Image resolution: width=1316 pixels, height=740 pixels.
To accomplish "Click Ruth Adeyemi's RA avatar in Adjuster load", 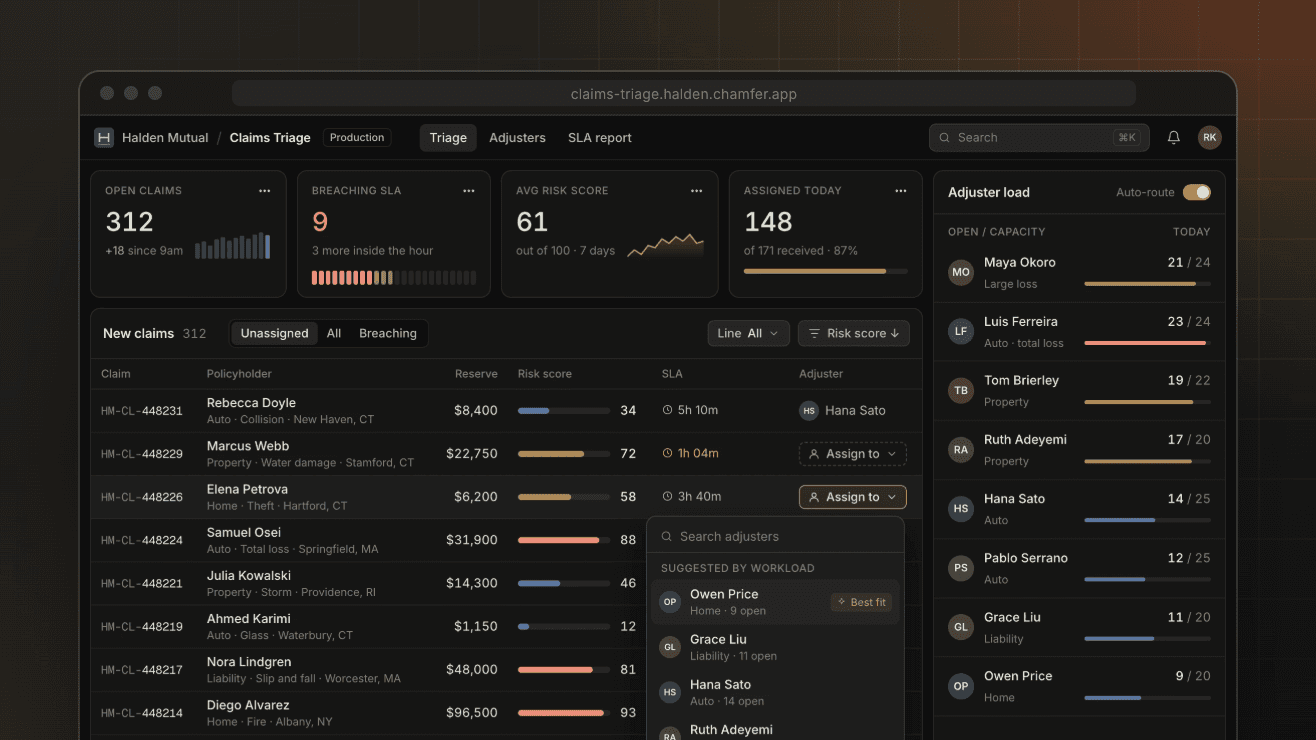I will click(961, 450).
